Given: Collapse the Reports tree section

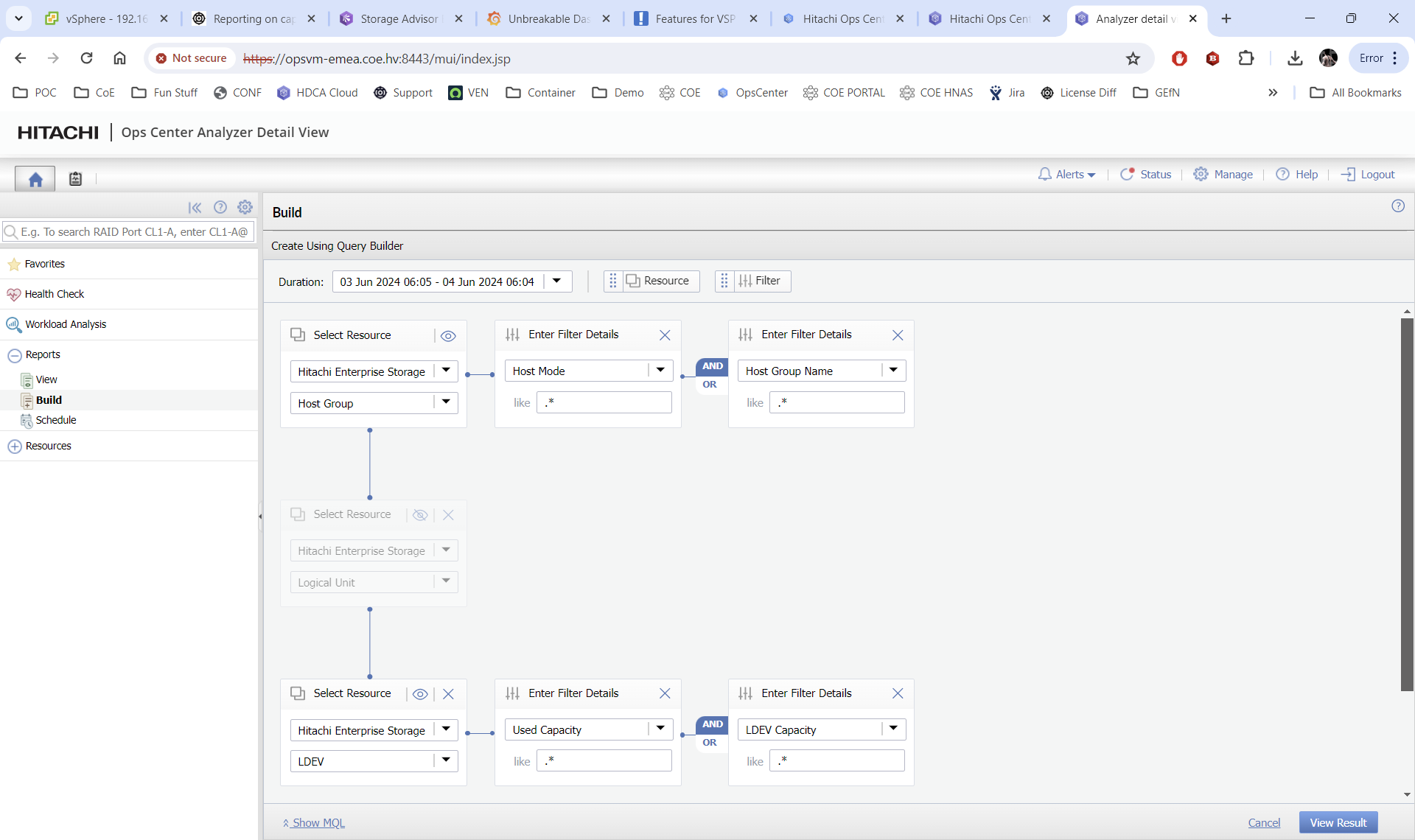Looking at the screenshot, I should (14, 355).
